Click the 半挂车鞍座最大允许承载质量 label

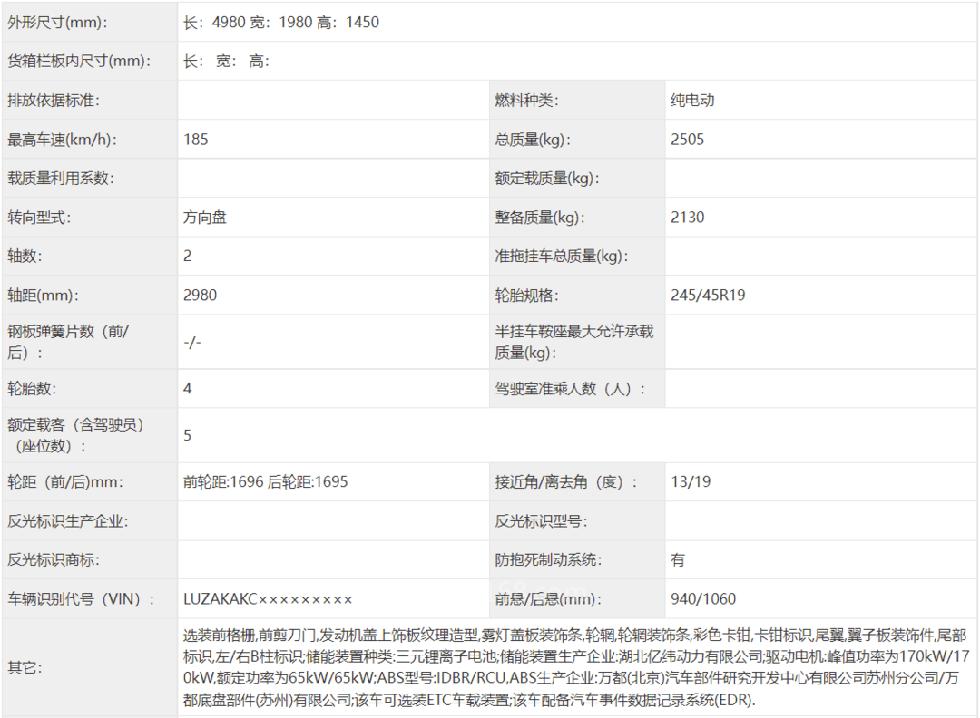[573, 341]
